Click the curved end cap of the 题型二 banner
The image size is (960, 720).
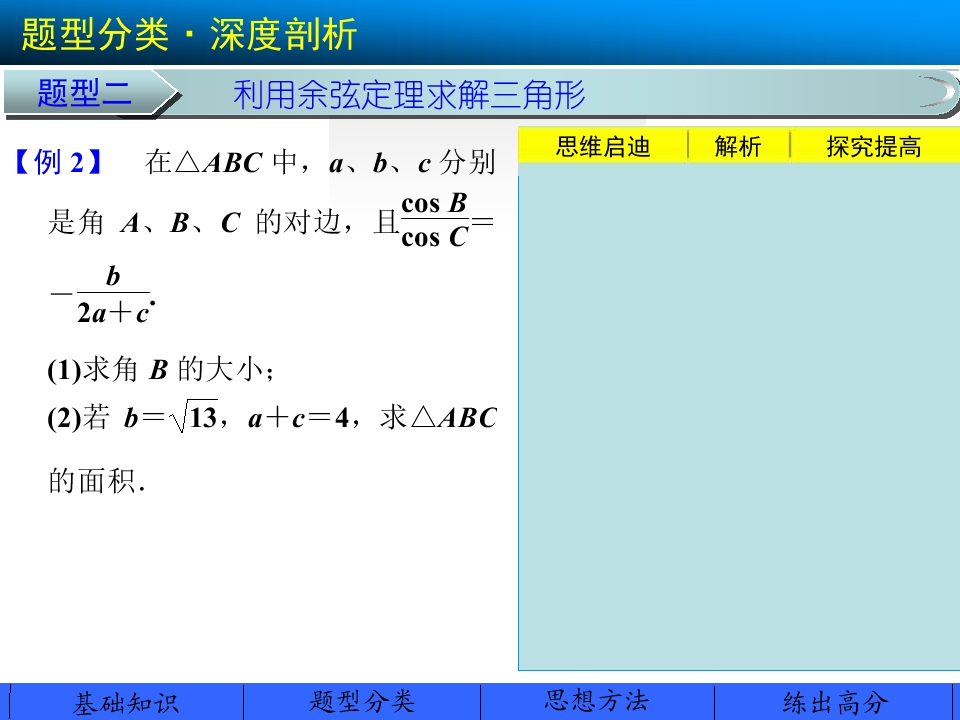938,92
